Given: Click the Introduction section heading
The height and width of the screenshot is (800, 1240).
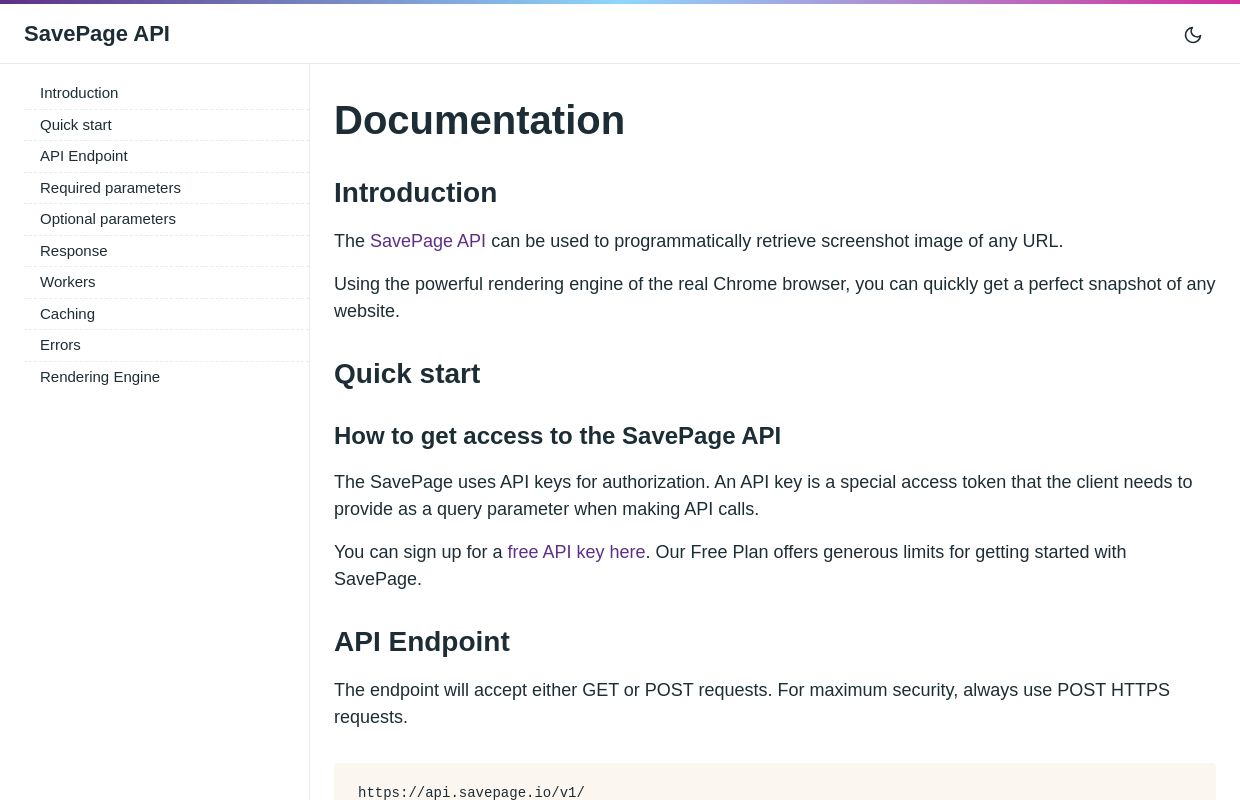Looking at the screenshot, I should tap(415, 193).
